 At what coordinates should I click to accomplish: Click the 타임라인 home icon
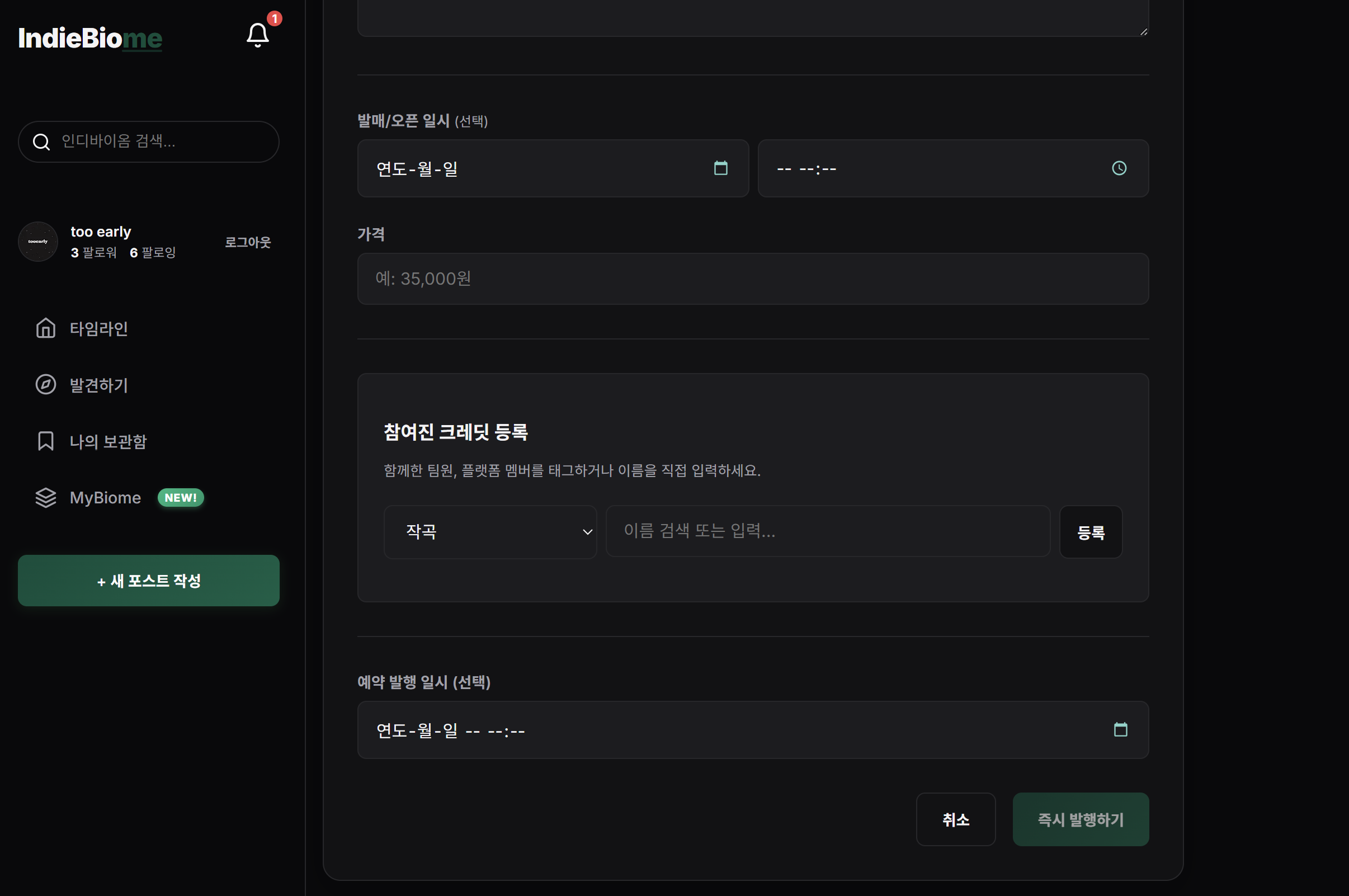click(46, 328)
